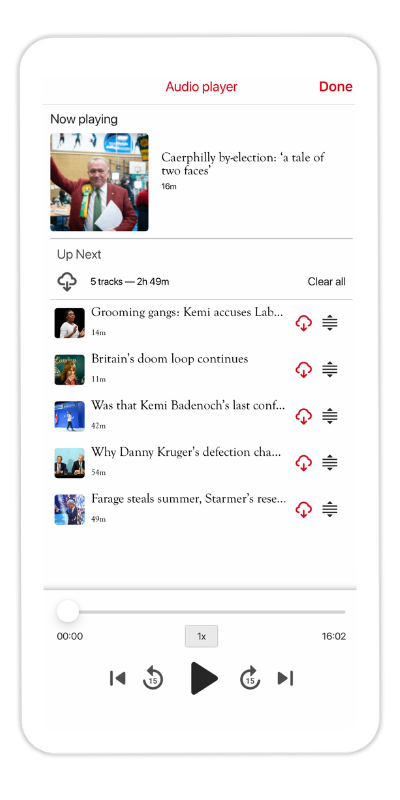The width and height of the screenshot is (400, 800).
Task: Open the Caerphilly by-election artwork thumbnail
Action: (x=99, y=182)
